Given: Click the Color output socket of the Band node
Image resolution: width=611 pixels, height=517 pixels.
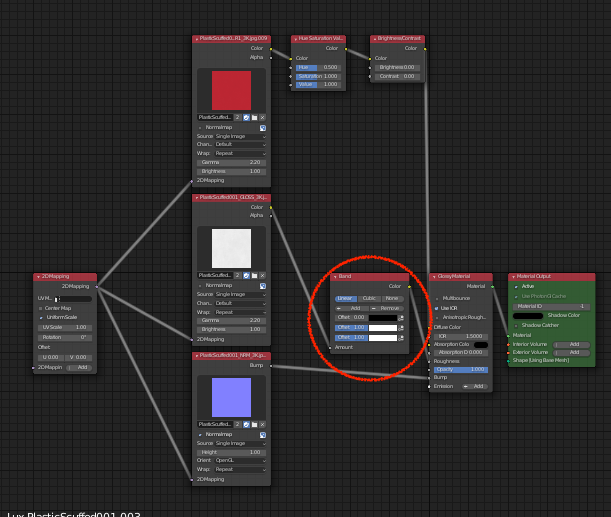Looking at the screenshot, I should 410,287.
